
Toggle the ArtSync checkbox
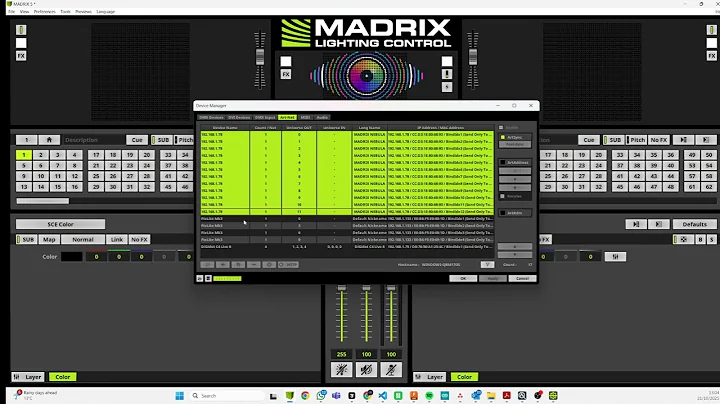pyautogui.click(x=503, y=137)
